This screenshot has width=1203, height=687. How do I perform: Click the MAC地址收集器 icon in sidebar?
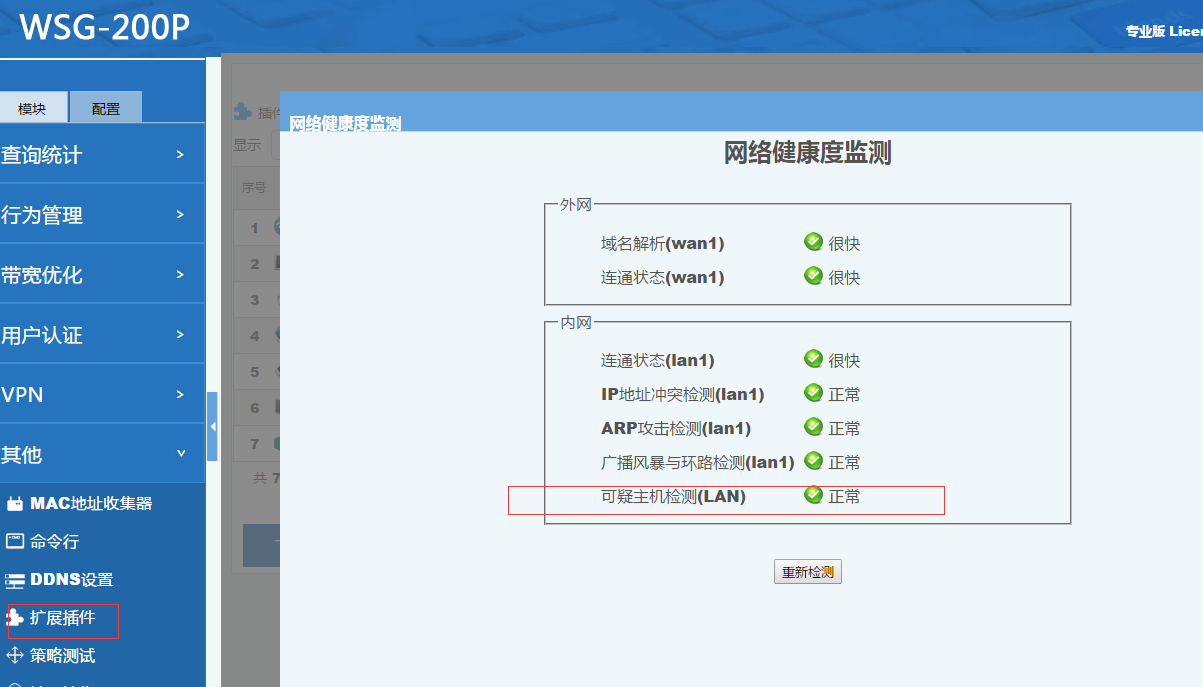tap(14, 503)
